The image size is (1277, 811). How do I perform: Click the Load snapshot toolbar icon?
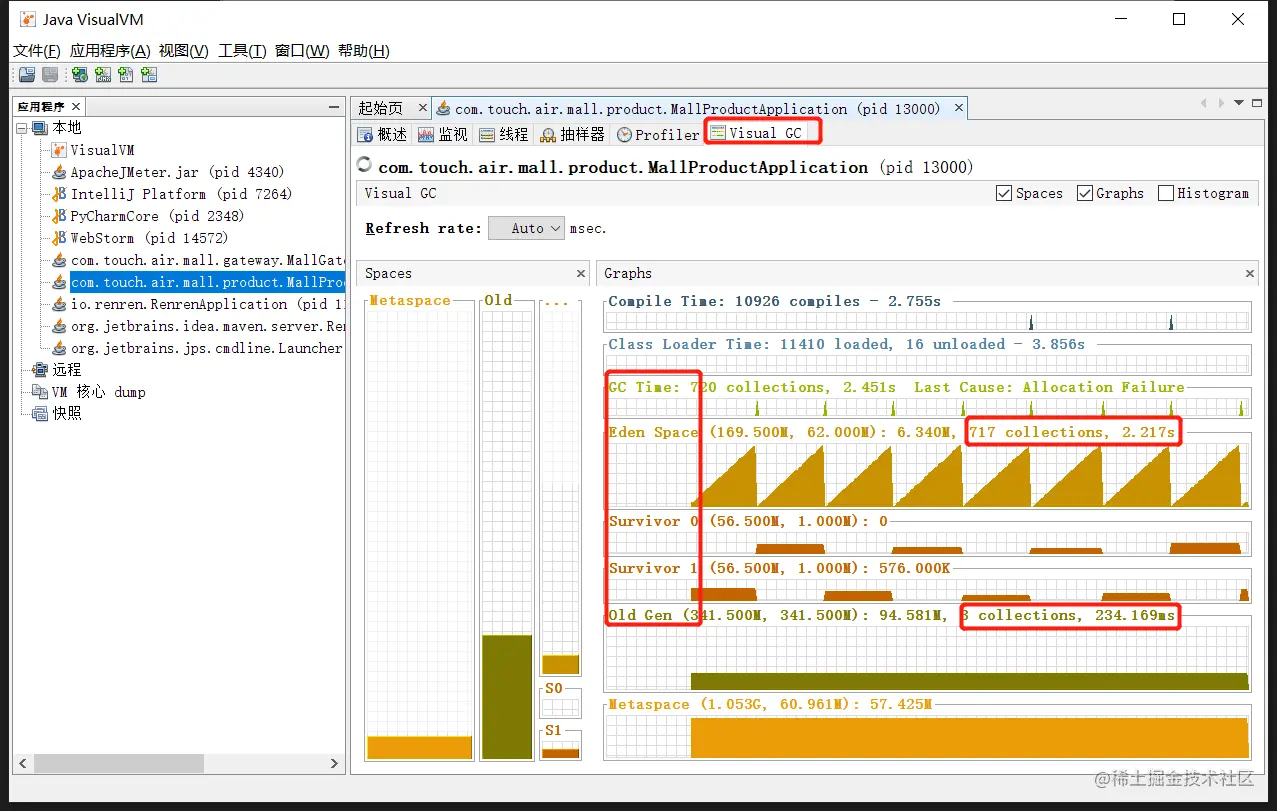point(27,75)
